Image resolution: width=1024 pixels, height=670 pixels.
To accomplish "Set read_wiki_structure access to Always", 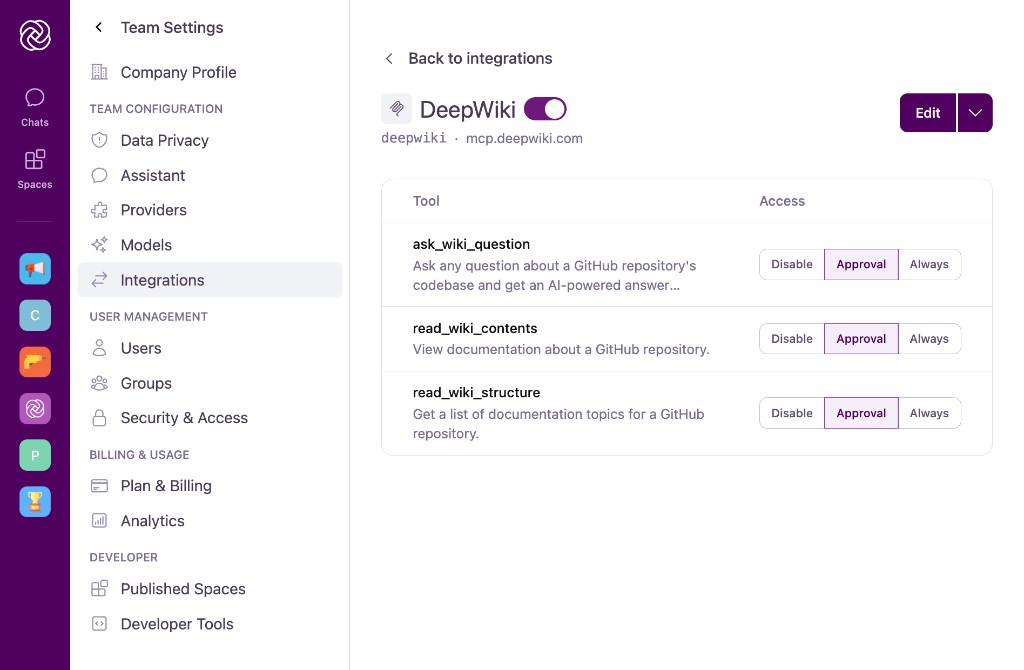I will (929, 413).
